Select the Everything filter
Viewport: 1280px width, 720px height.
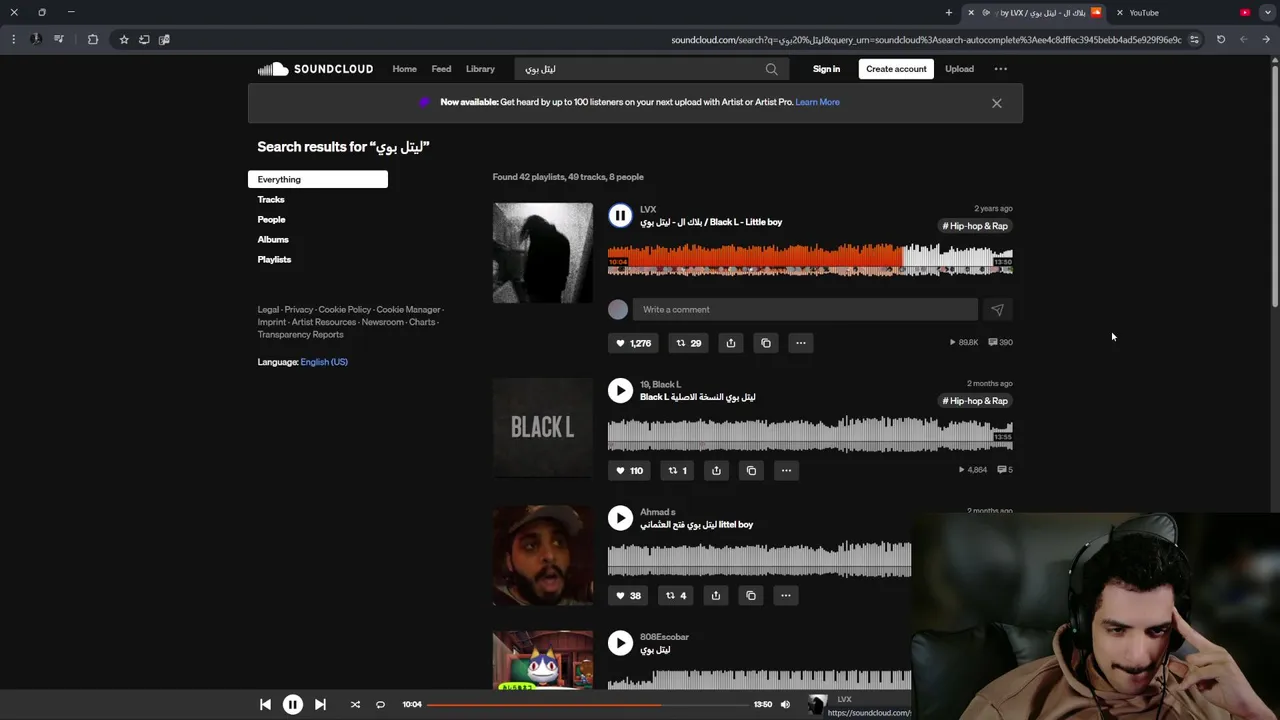point(318,179)
